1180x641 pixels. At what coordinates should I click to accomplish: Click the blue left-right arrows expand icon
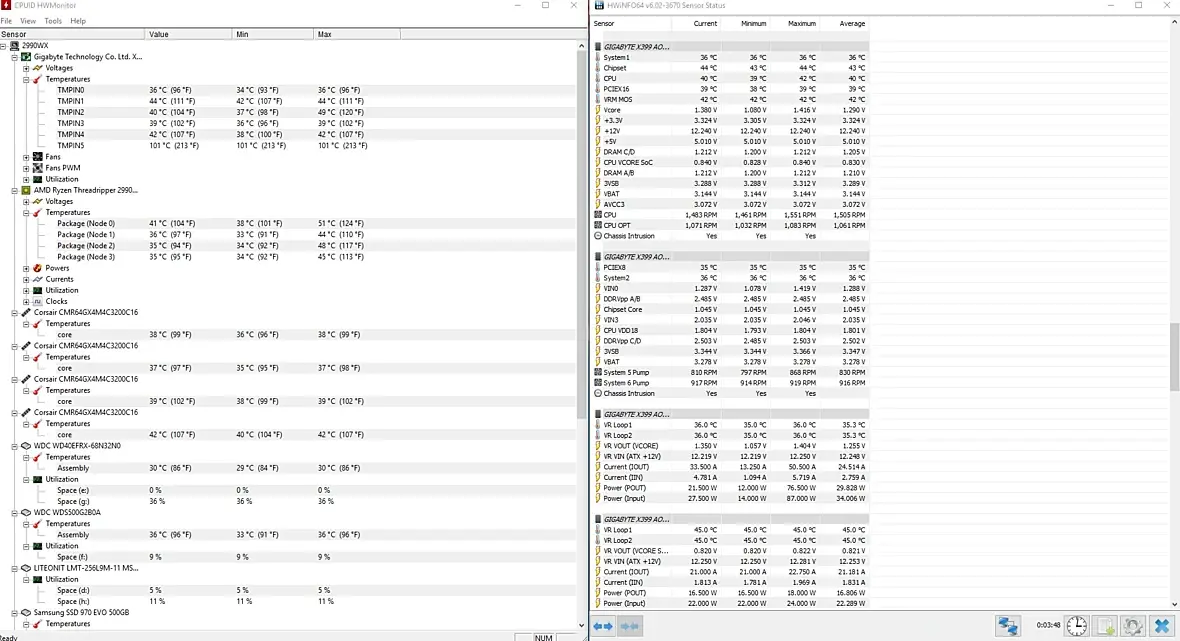[x=603, y=625]
